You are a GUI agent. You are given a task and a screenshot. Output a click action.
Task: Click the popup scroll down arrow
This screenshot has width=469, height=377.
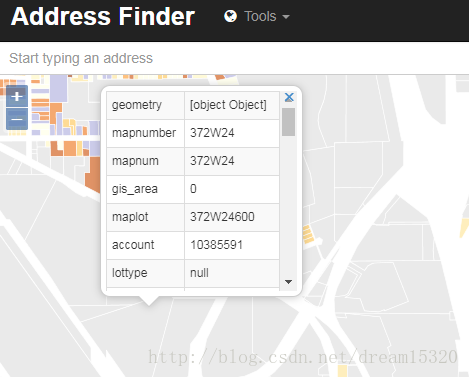tap(289, 282)
